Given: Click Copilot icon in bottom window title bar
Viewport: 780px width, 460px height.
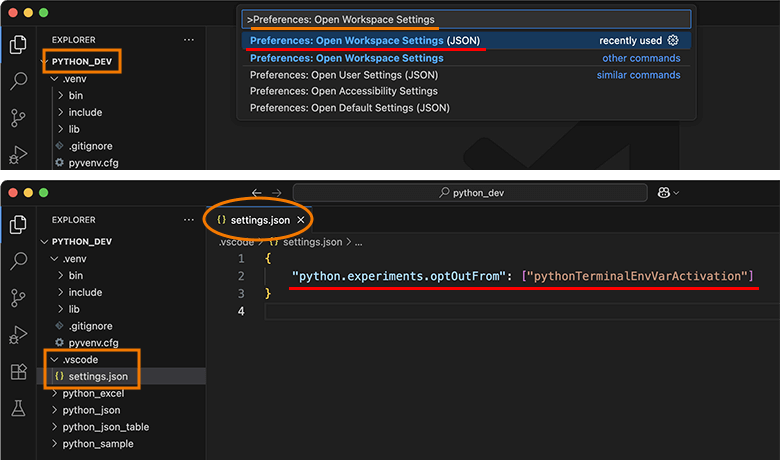Looking at the screenshot, I should pyautogui.click(x=664, y=192).
